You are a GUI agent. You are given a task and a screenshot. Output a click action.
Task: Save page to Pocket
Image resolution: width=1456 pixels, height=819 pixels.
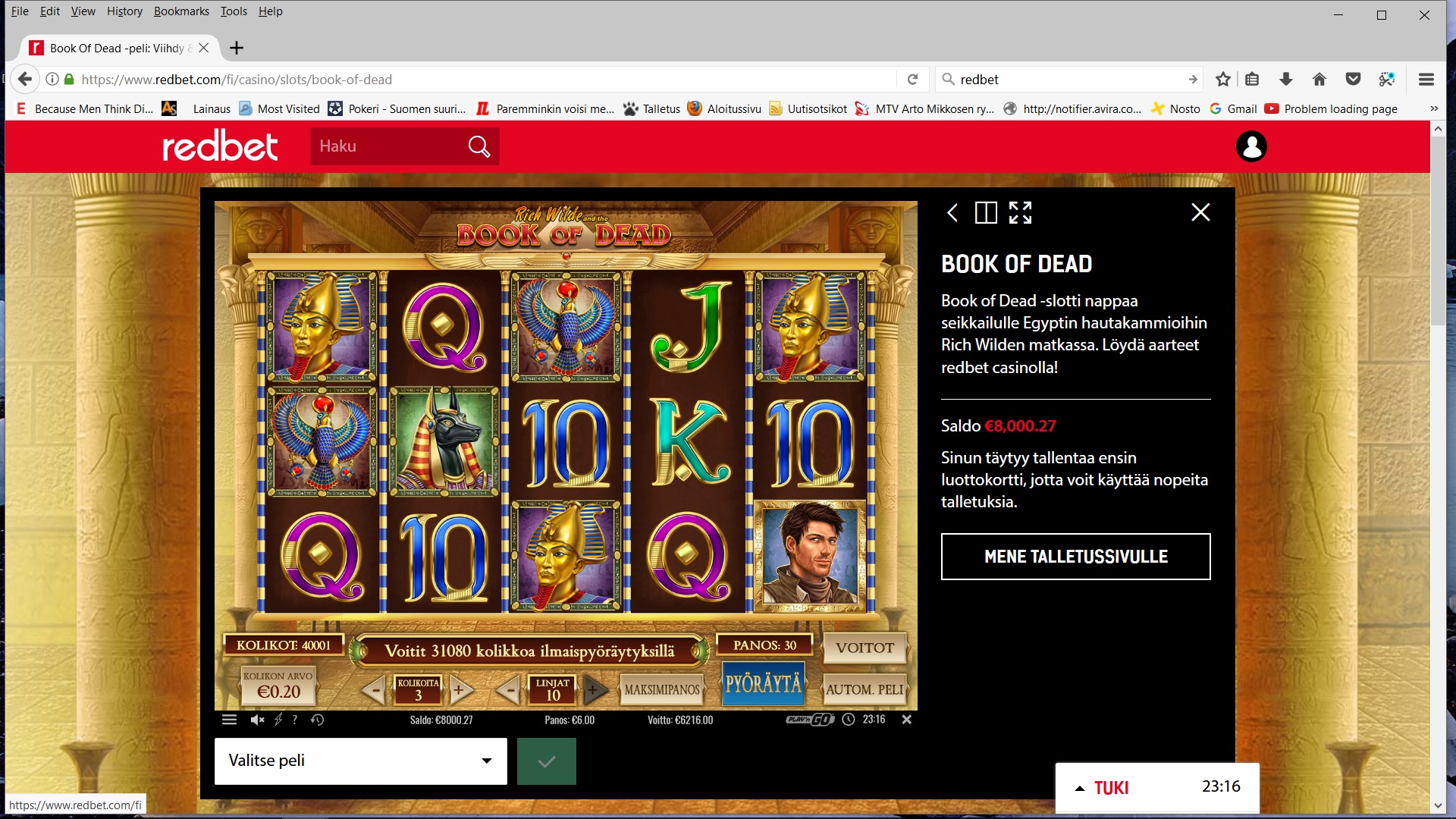click(x=1353, y=79)
